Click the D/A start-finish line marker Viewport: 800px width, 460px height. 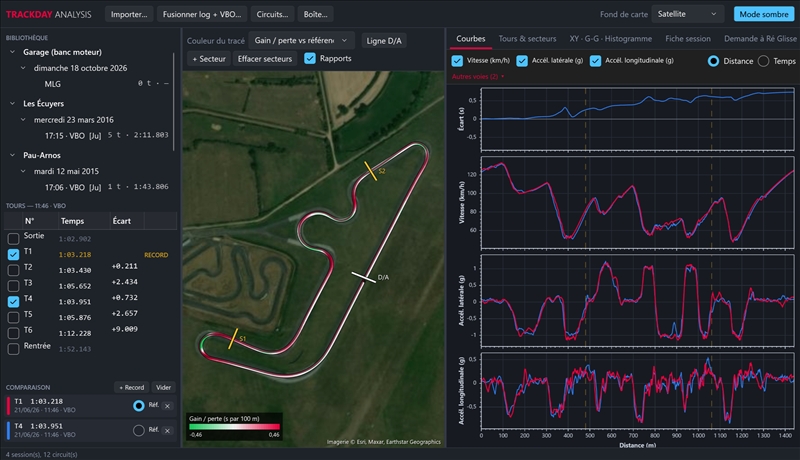point(364,277)
